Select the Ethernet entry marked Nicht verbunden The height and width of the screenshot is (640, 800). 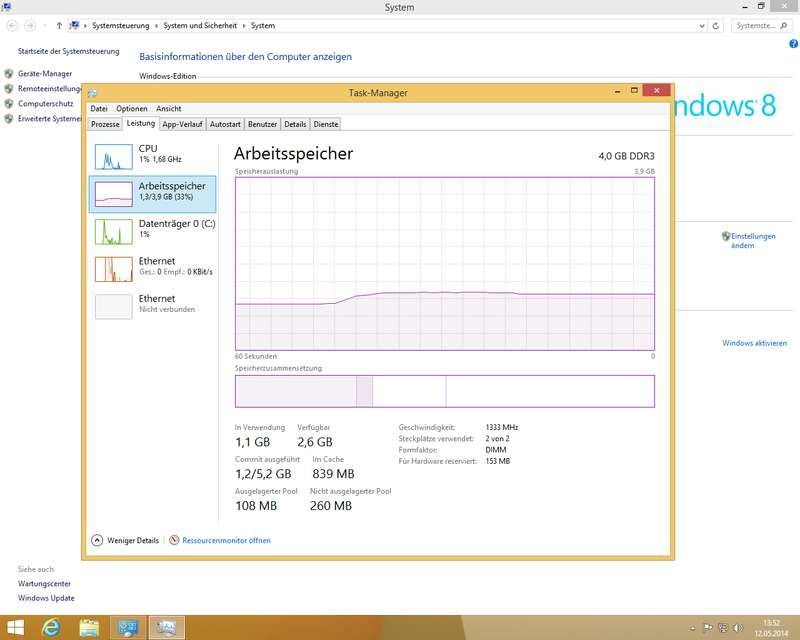pos(152,306)
